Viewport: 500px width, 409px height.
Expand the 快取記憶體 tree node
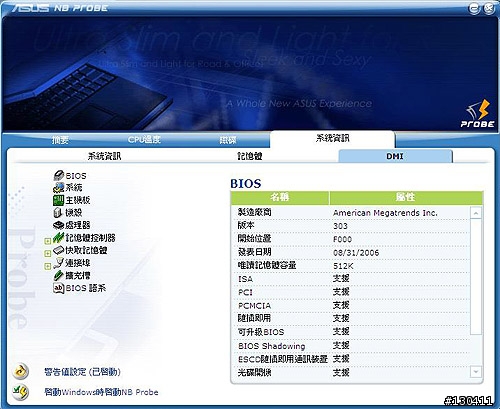pos(48,253)
